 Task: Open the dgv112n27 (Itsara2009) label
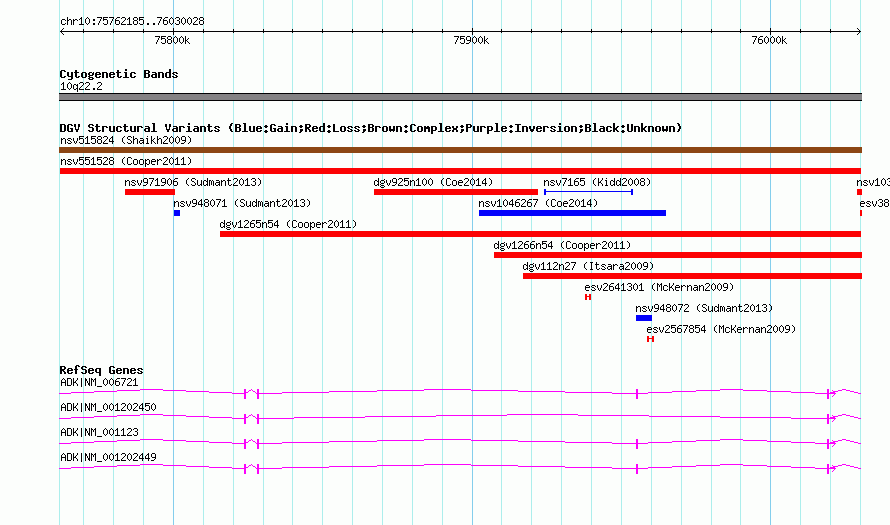pos(589,266)
